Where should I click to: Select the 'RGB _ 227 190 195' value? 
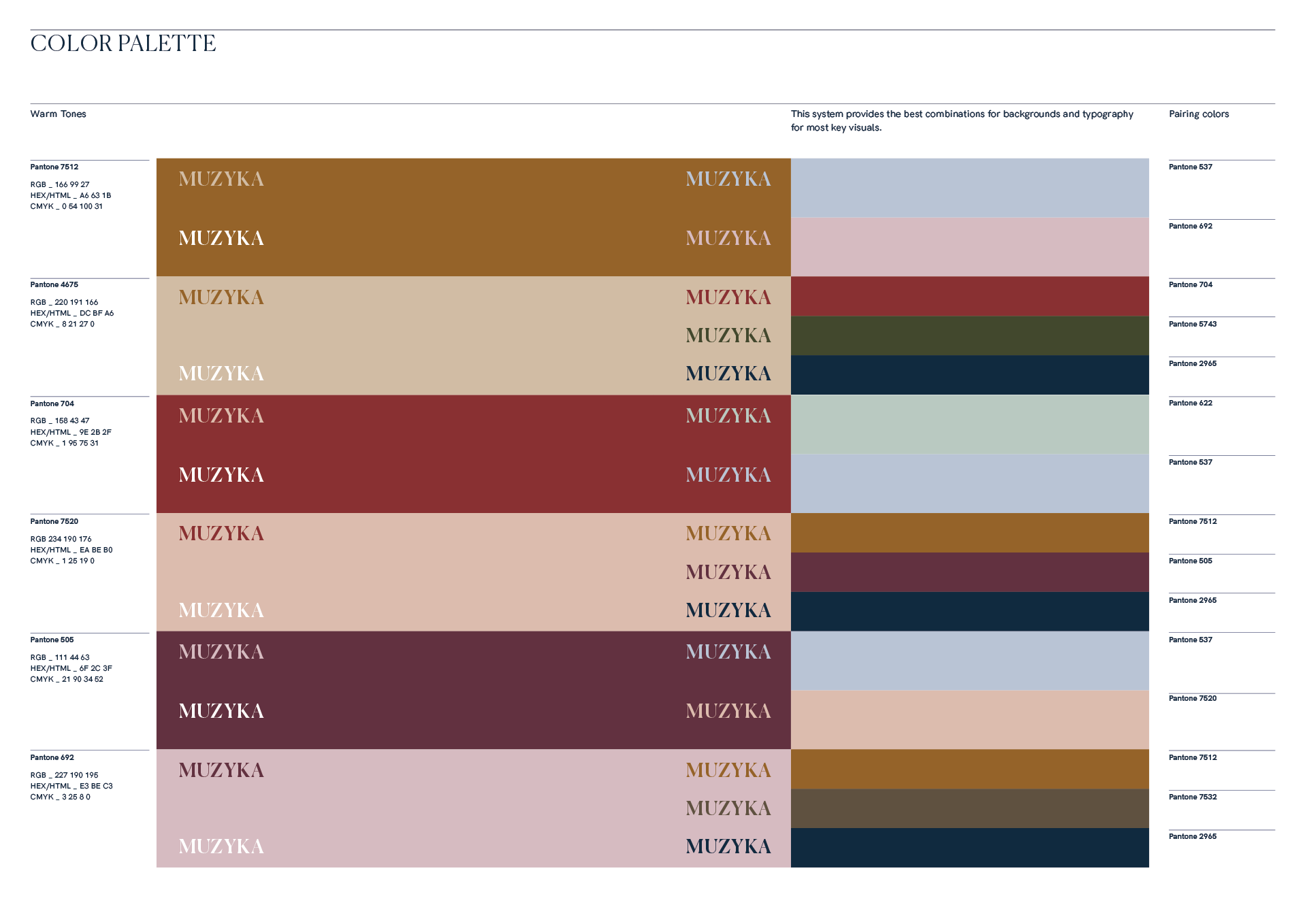click(x=64, y=775)
